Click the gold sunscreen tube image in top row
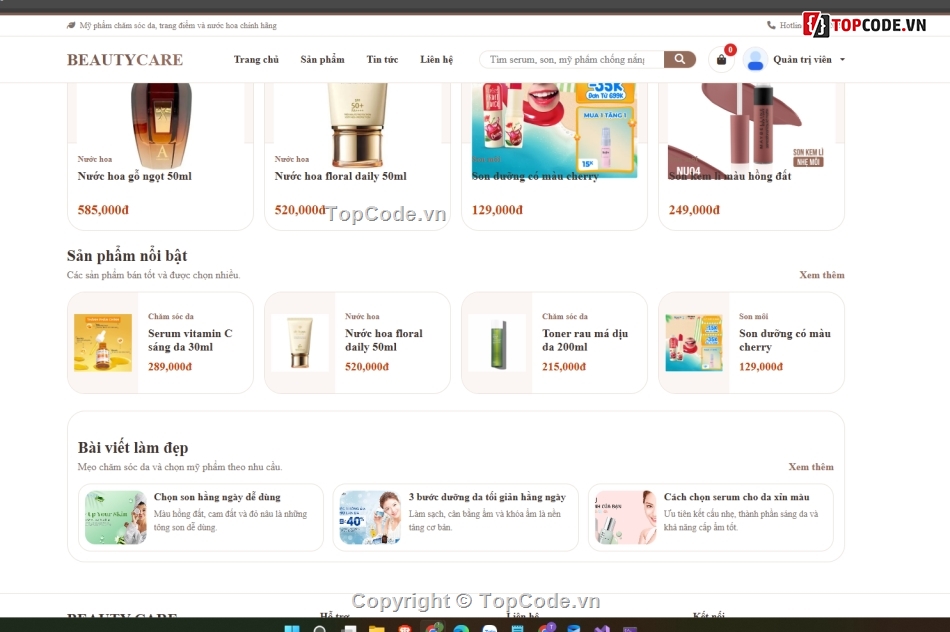The height and width of the screenshot is (632, 950). (357, 124)
